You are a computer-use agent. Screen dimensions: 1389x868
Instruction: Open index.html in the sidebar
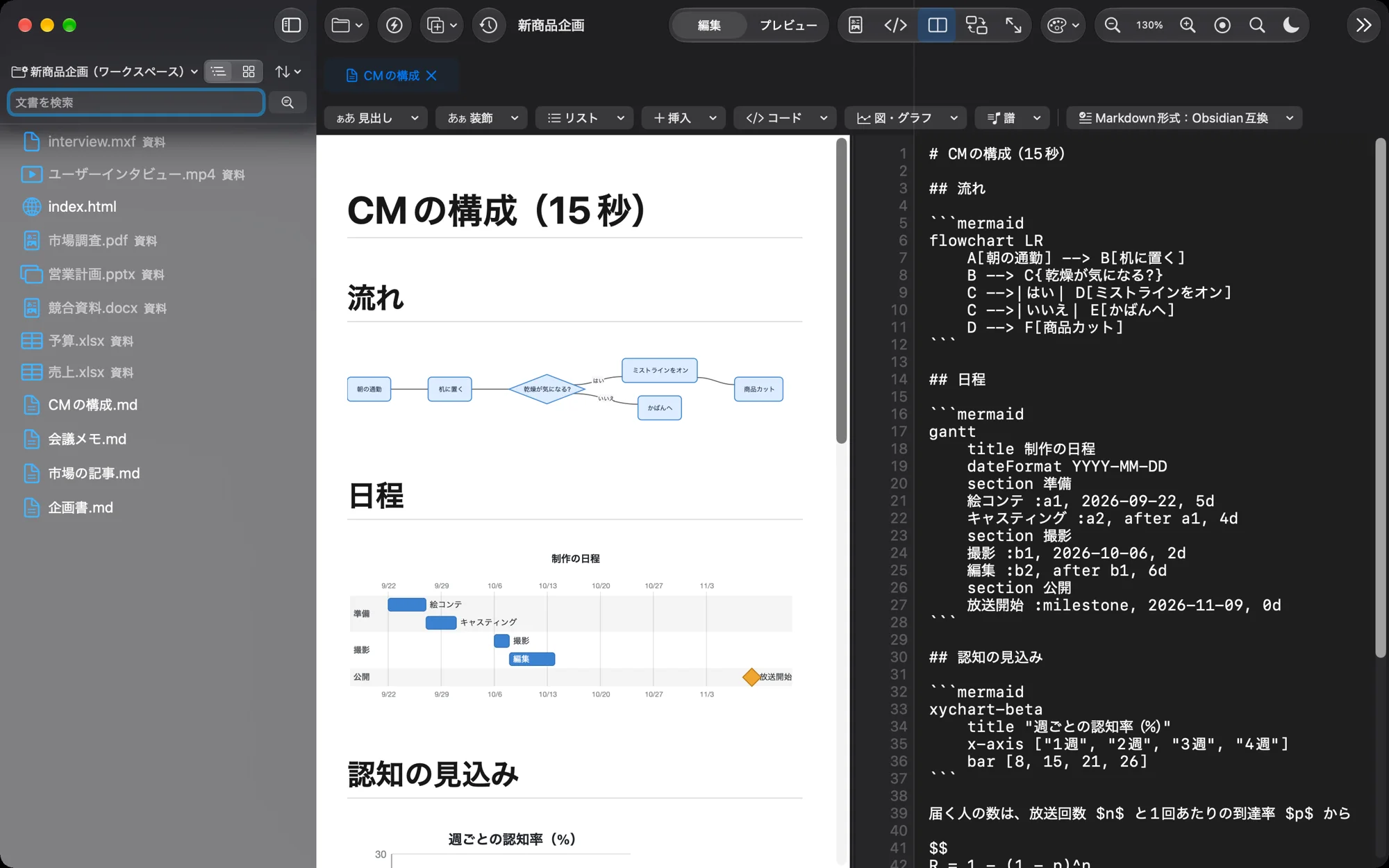pos(82,207)
